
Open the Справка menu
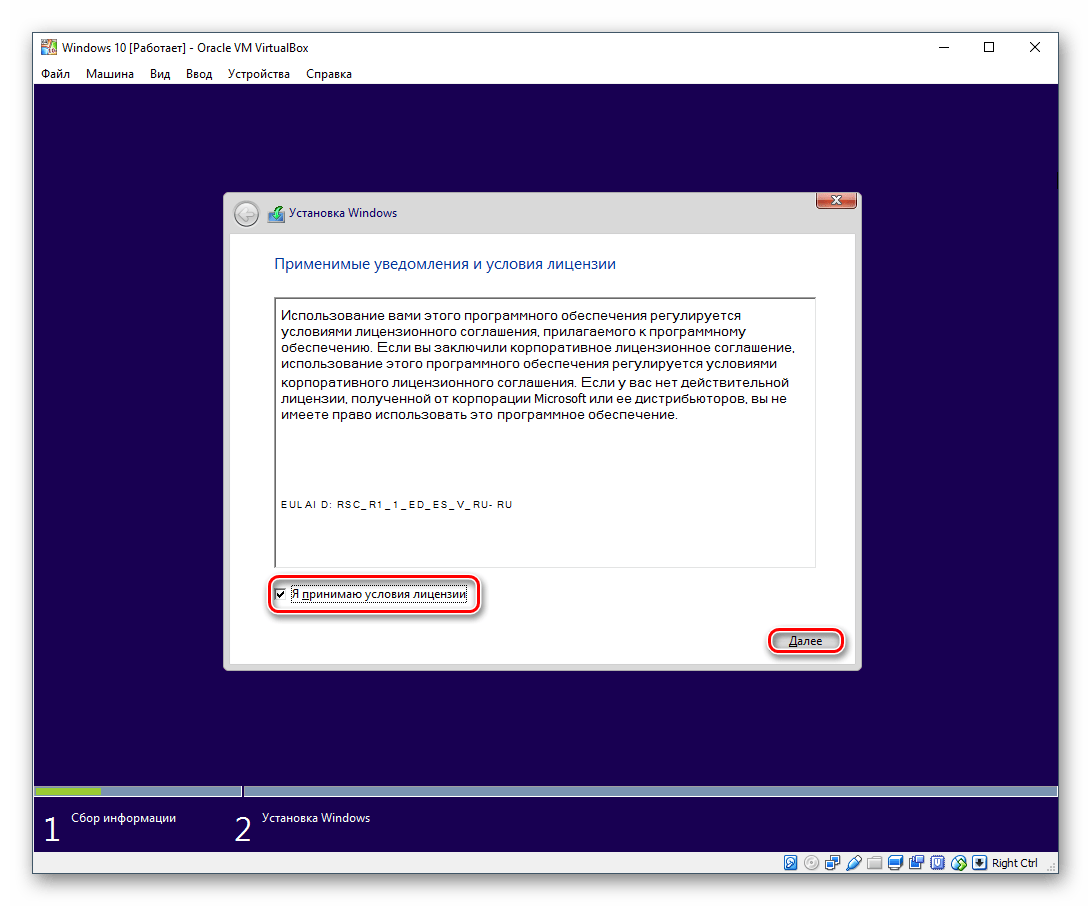[328, 74]
